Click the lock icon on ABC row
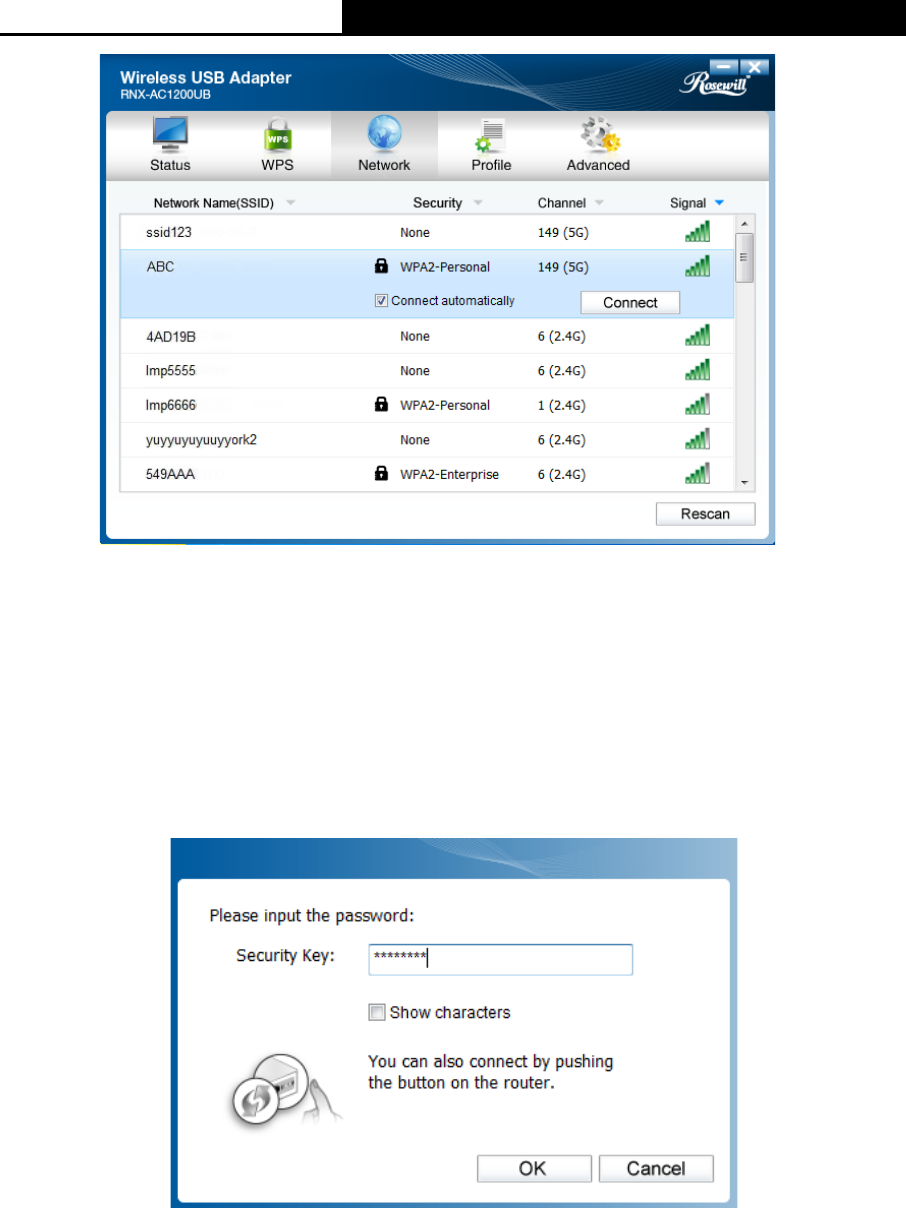The image size is (906, 1208). (x=380, y=267)
